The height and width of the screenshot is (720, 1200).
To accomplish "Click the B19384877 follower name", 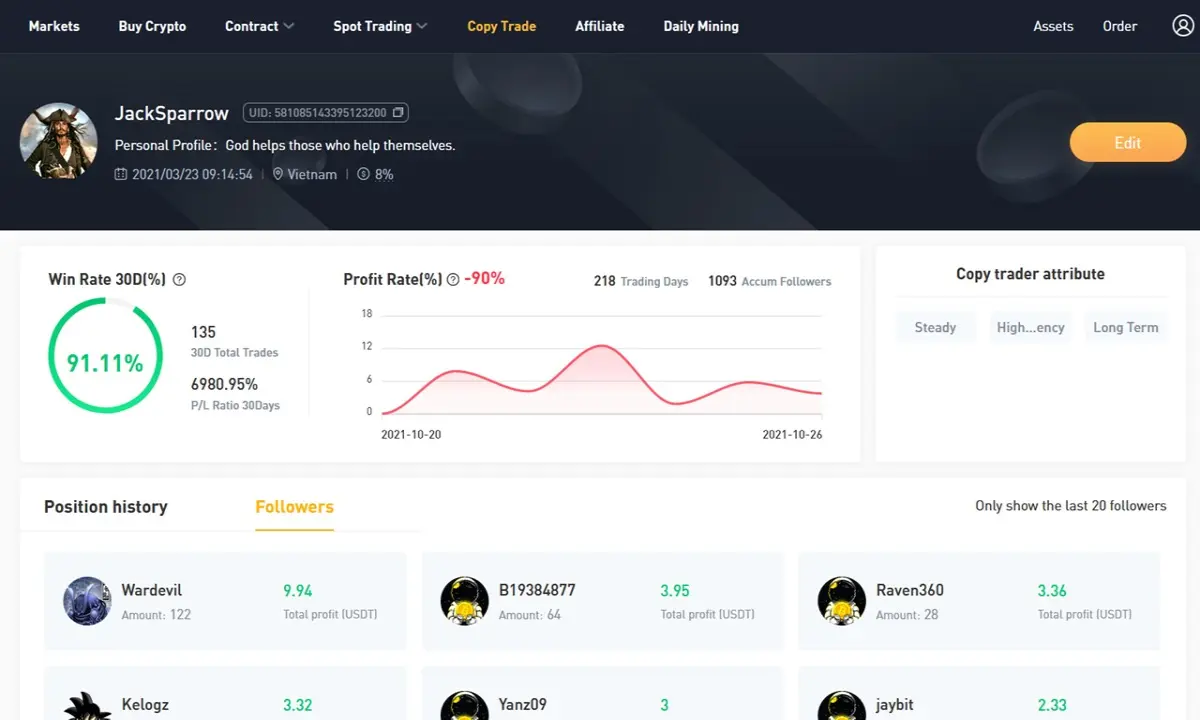I will 537,590.
